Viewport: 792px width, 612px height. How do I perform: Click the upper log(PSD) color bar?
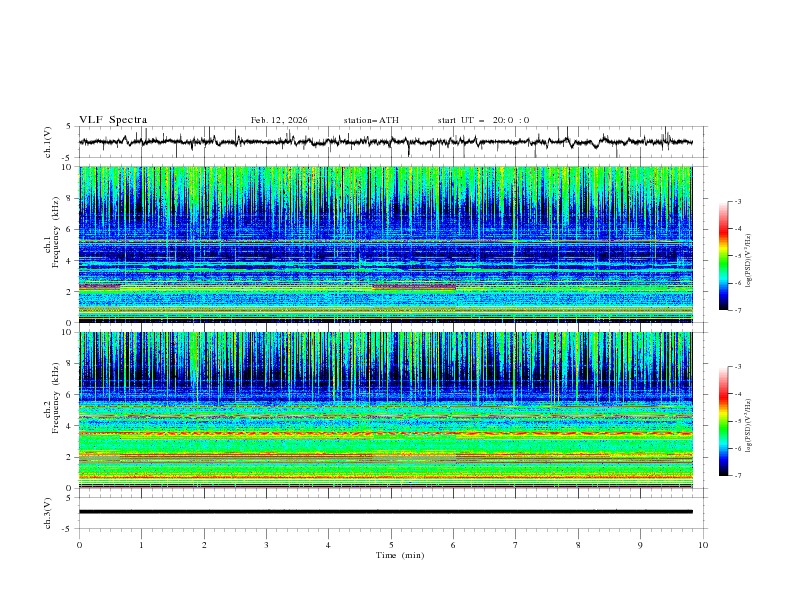[x=724, y=255]
